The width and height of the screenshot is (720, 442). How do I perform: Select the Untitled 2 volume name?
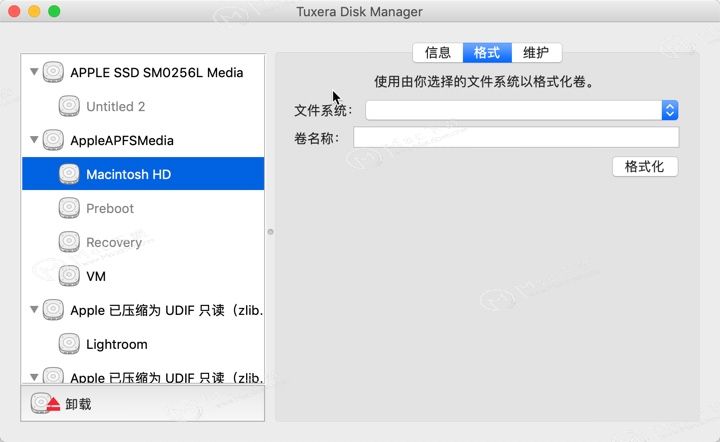click(x=116, y=106)
